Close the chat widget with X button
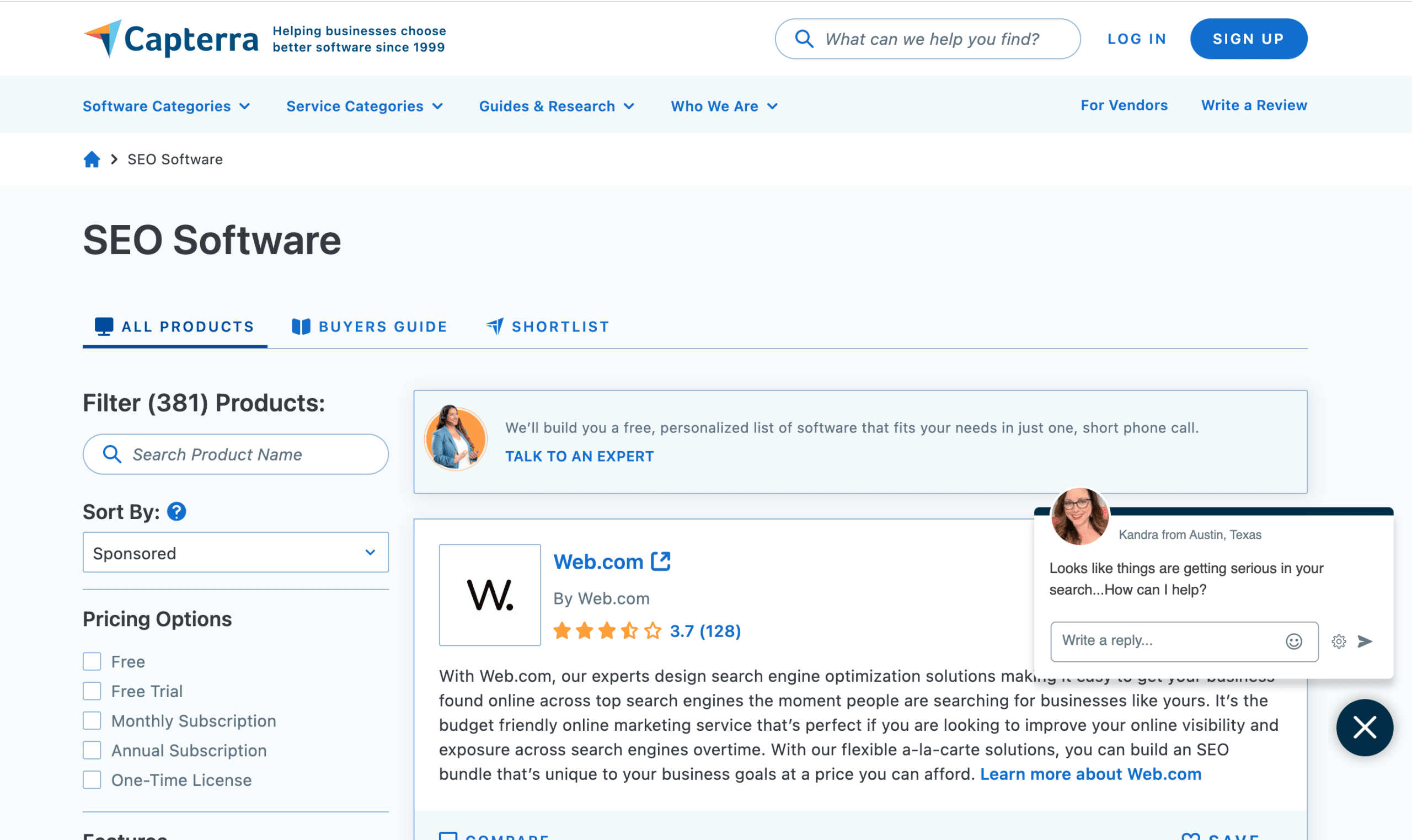 pos(1365,727)
